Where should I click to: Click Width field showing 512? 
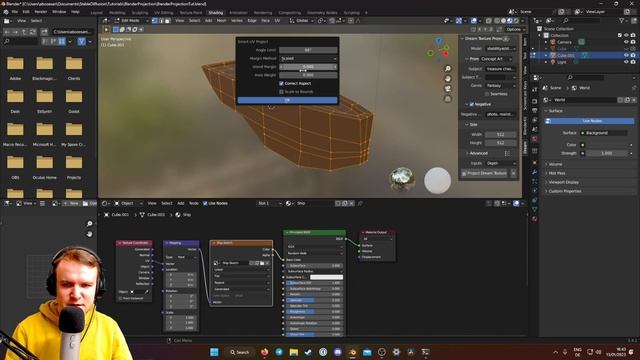500,134
